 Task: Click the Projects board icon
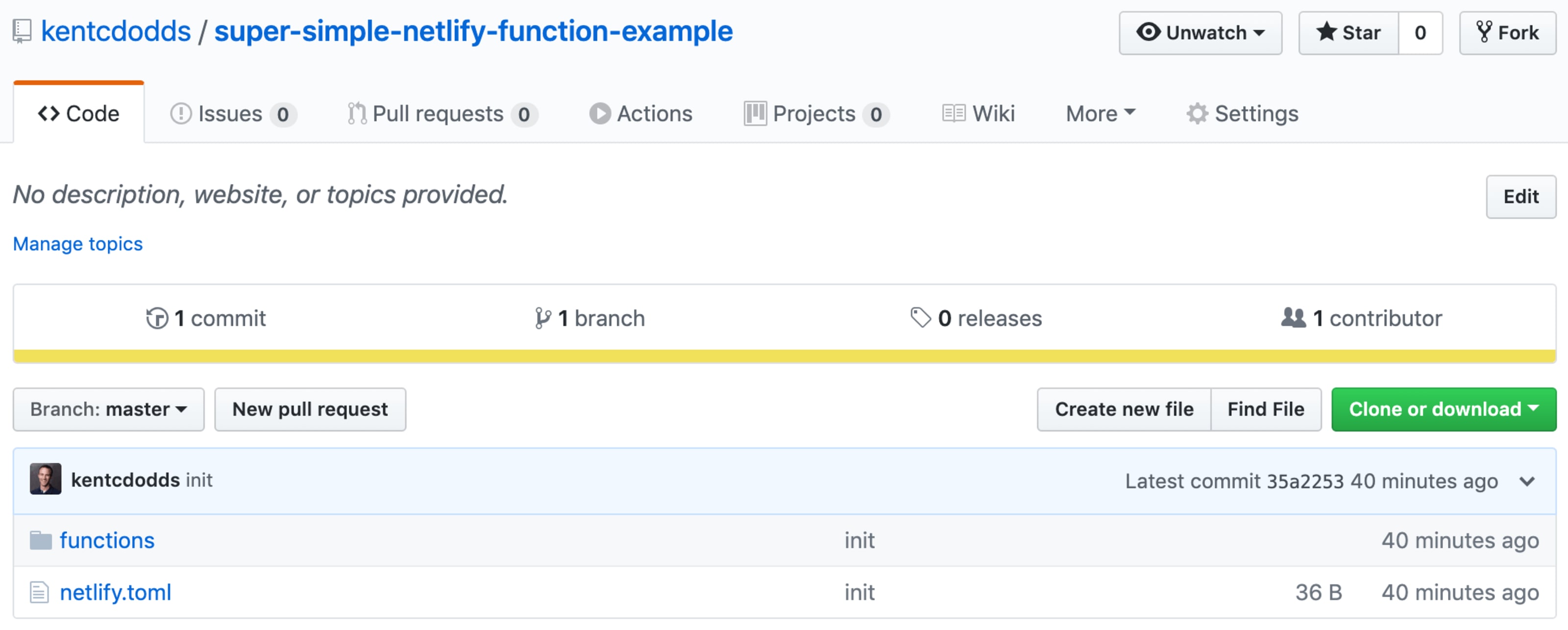[755, 114]
